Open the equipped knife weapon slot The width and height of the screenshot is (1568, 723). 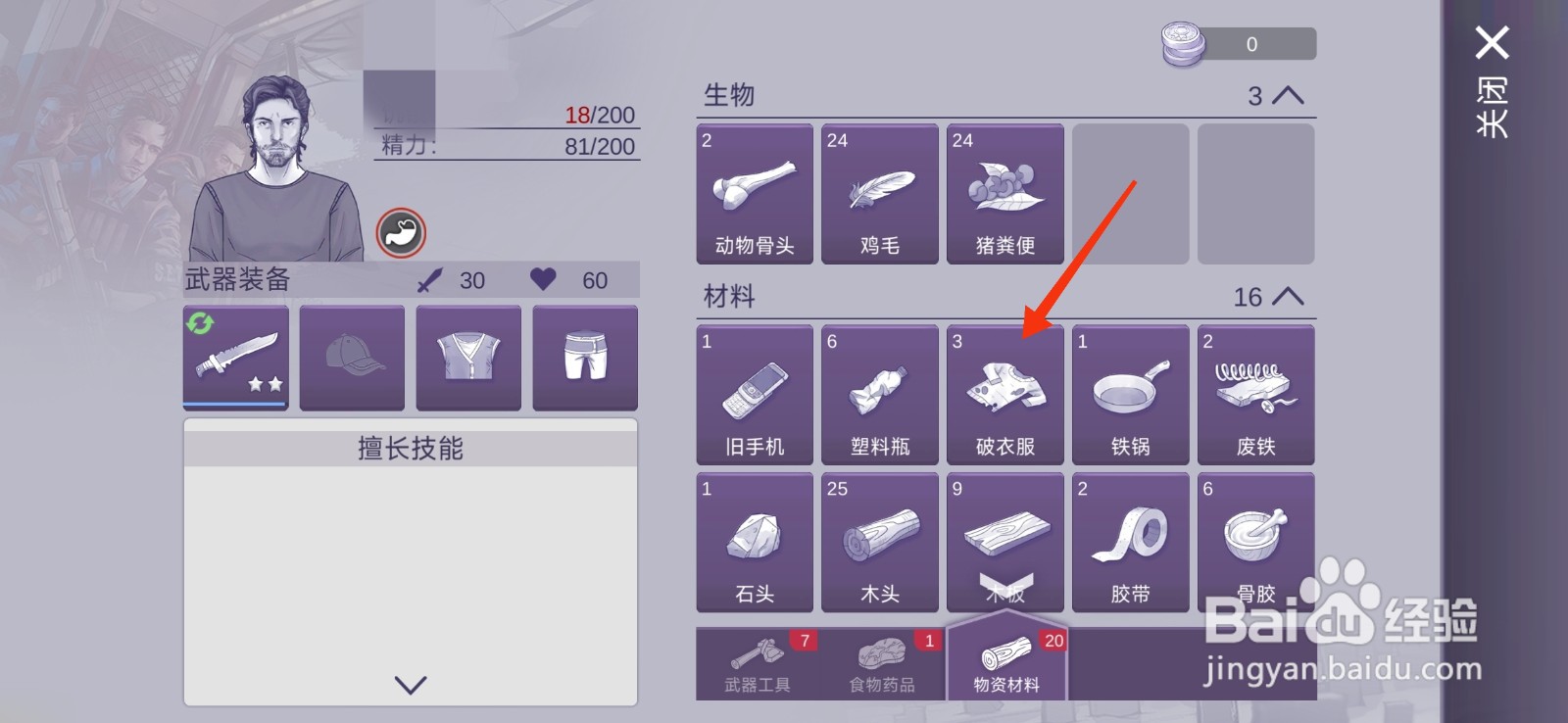[x=236, y=358]
